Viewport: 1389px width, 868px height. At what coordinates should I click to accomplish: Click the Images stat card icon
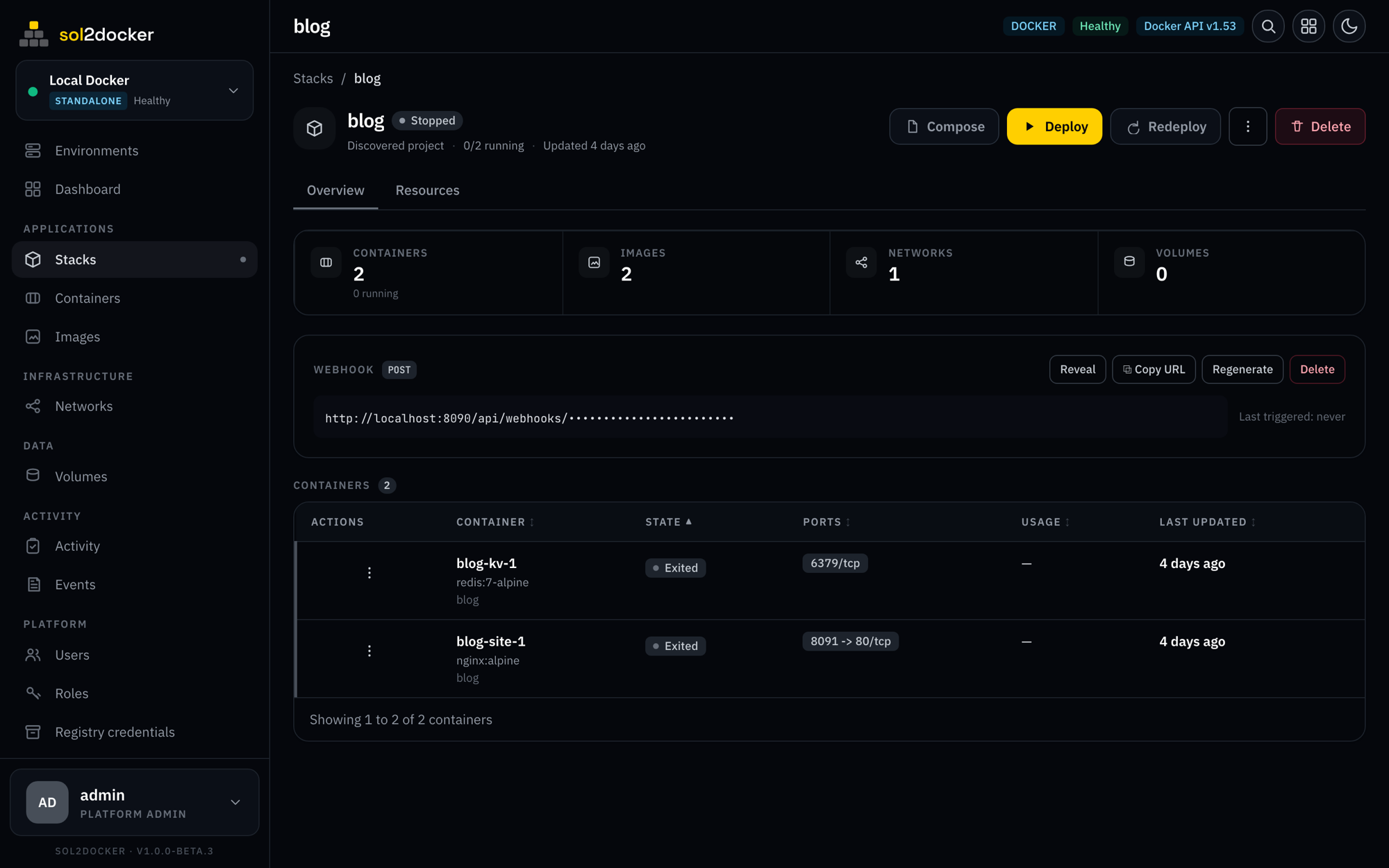pyautogui.click(x=594, y=262)
